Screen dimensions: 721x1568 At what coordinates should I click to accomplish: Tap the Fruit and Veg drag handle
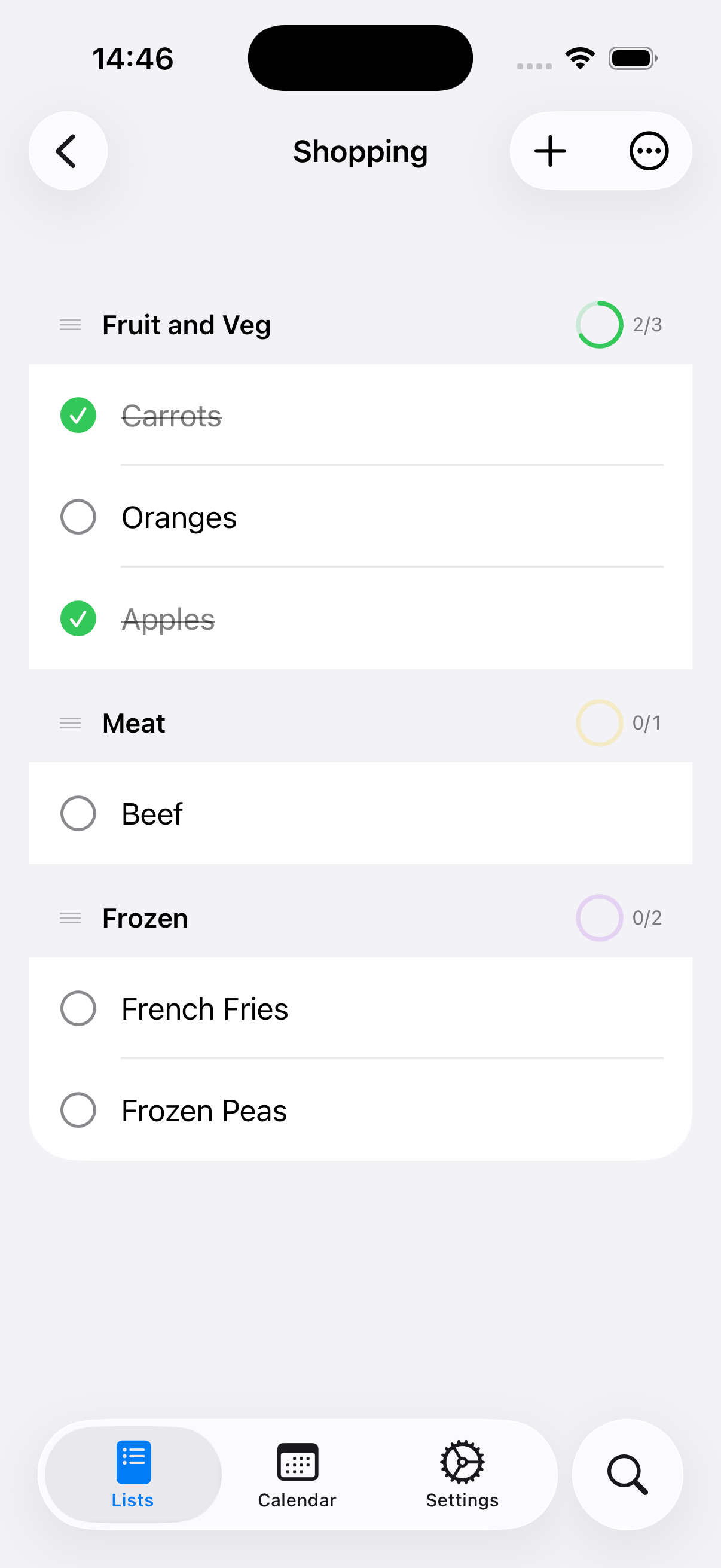71,325
